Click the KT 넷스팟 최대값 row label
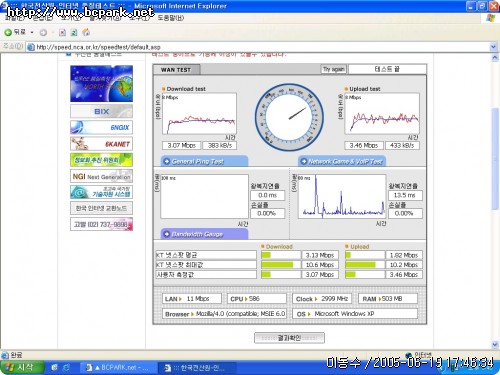 pyautogui.click(x=206, y=265)
